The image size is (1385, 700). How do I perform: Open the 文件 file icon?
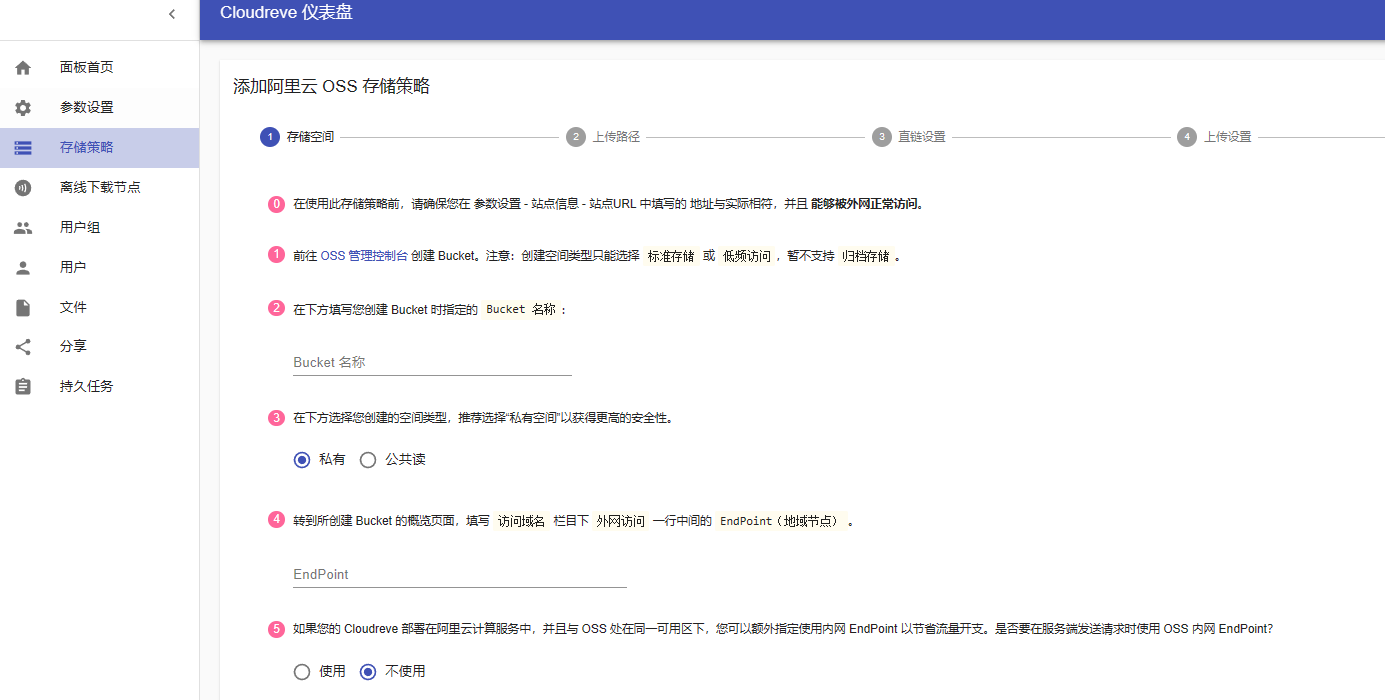click(x=22, y=307)
